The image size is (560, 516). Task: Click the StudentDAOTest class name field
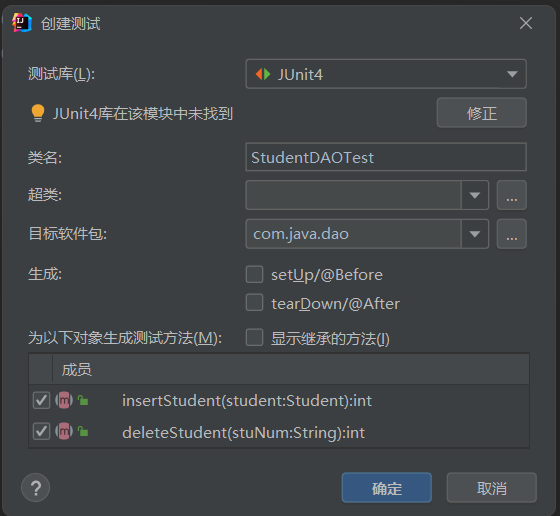click(386, 157)
